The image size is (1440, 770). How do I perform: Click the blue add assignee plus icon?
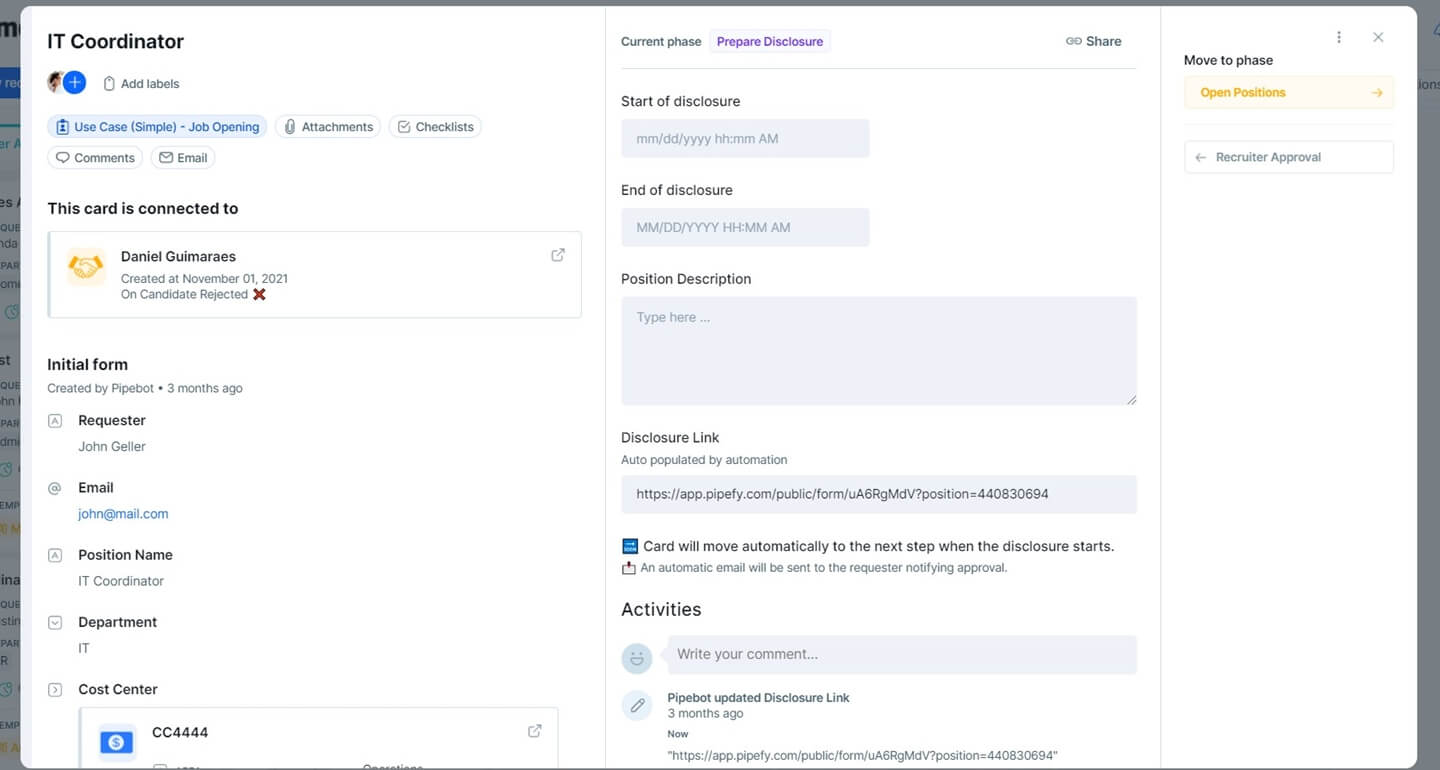75,83
